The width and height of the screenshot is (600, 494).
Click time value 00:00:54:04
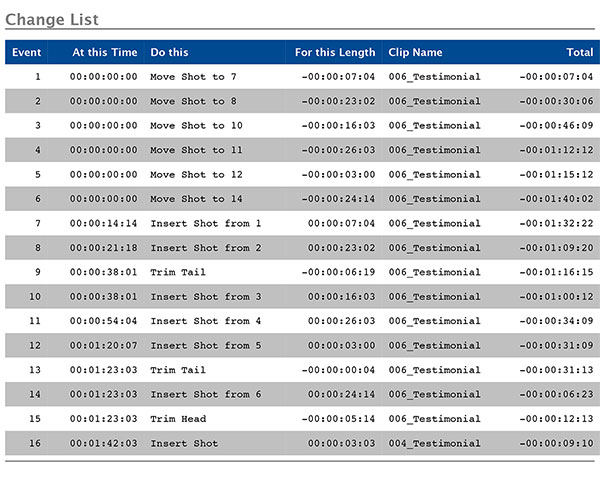click(103, 321)
